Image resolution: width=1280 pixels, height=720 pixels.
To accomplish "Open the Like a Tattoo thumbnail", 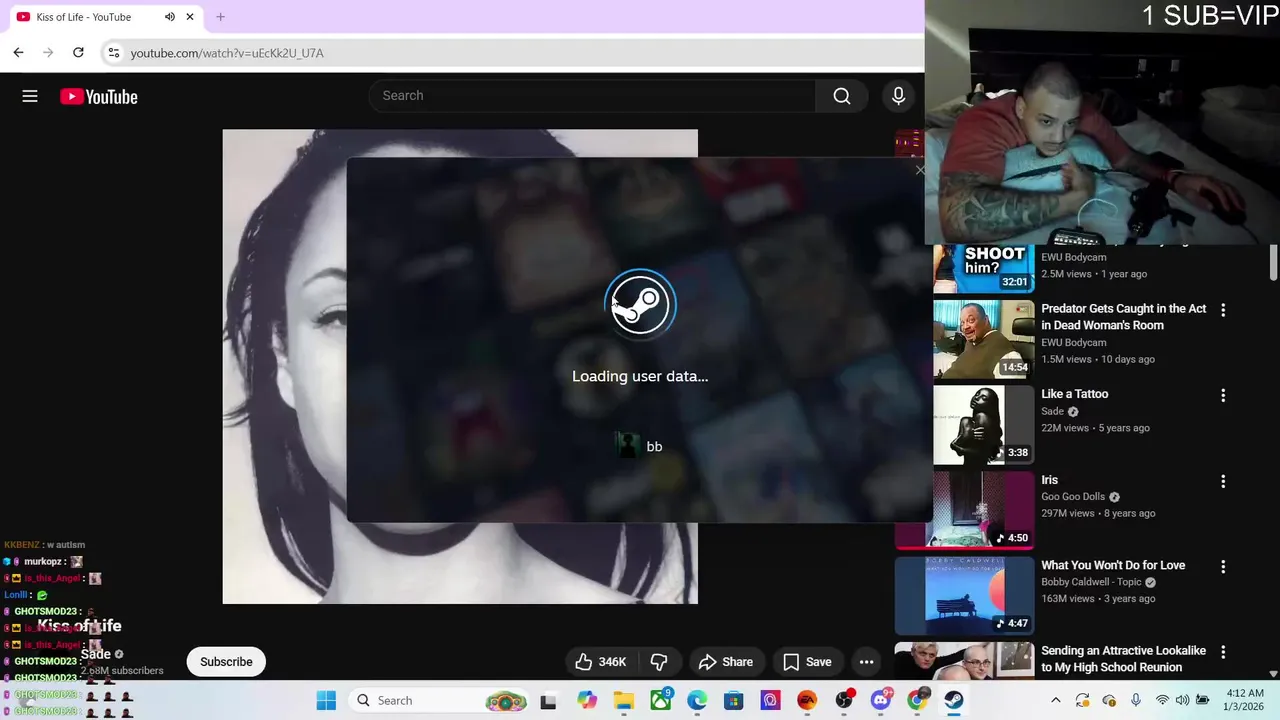I will [x=984, y=425].
